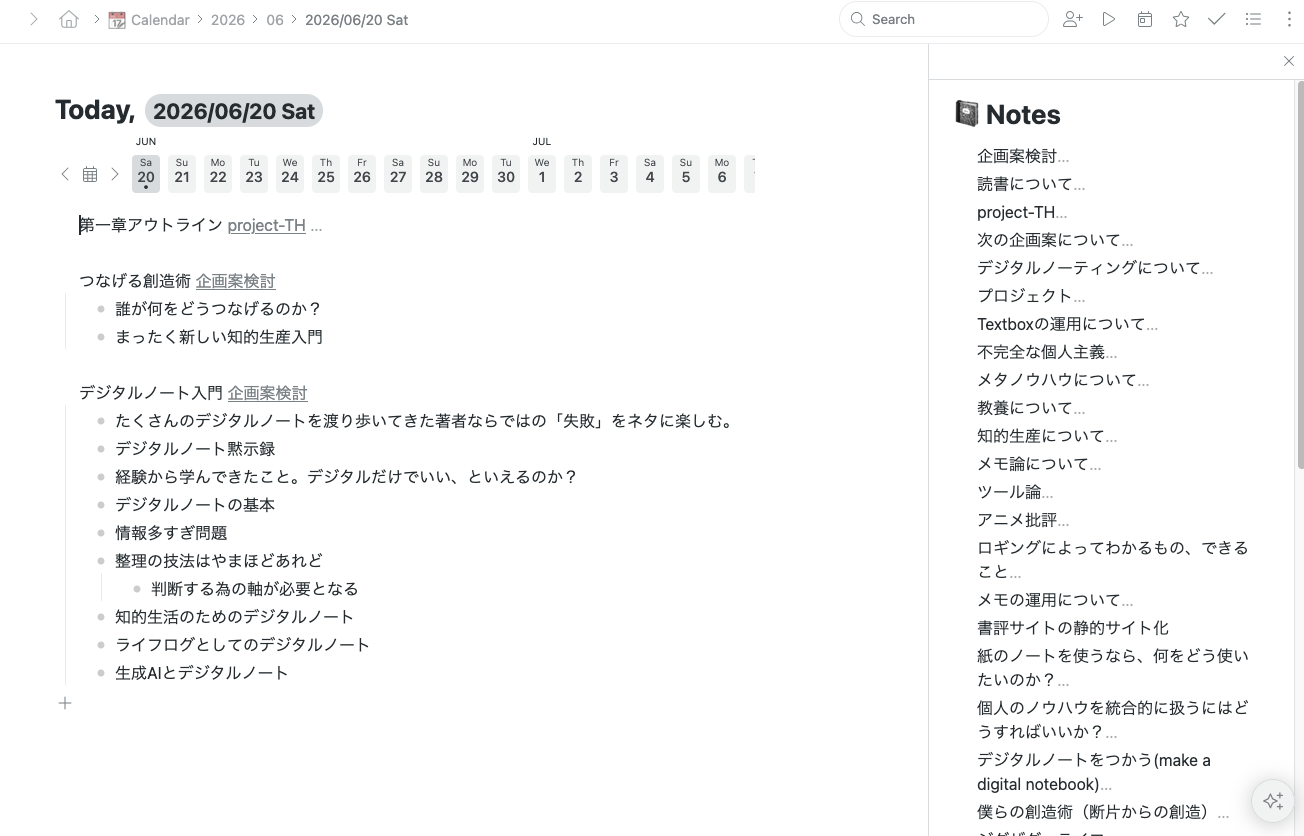The height and width of the screenshot is (836, 1304).
Task: Open the three-dot more options menu
Action: pyautogui.click(x=1289, y=19)
